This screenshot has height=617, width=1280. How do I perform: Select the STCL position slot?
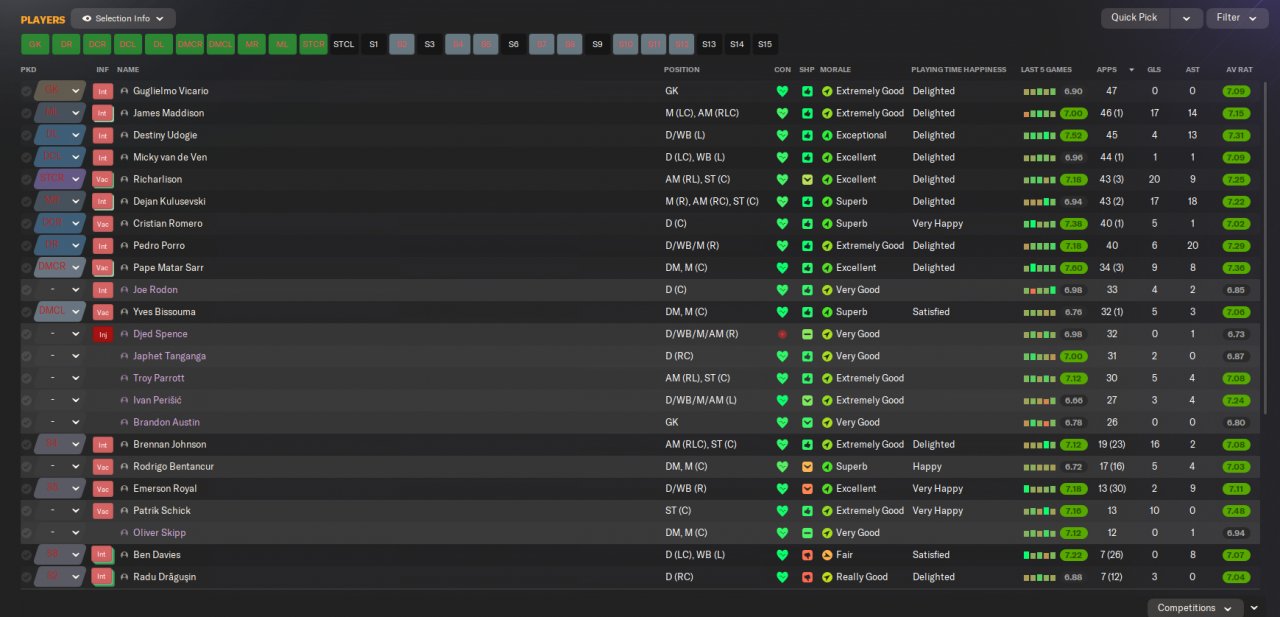click(344, 44)
